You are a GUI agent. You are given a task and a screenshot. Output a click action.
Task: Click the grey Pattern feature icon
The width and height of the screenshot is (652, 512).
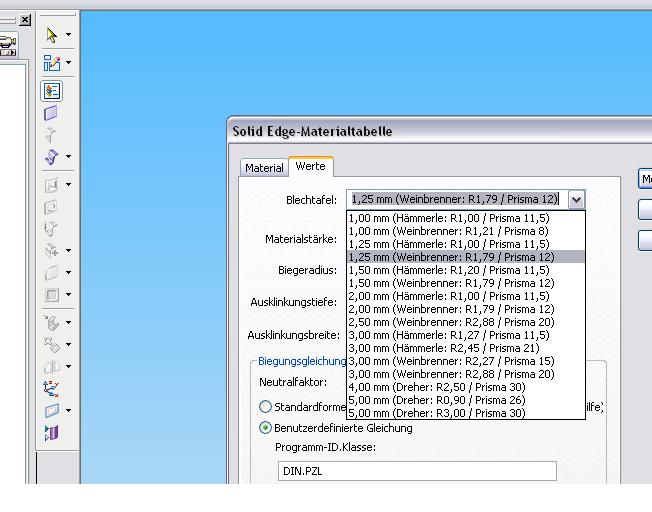(x=52, y=344)
